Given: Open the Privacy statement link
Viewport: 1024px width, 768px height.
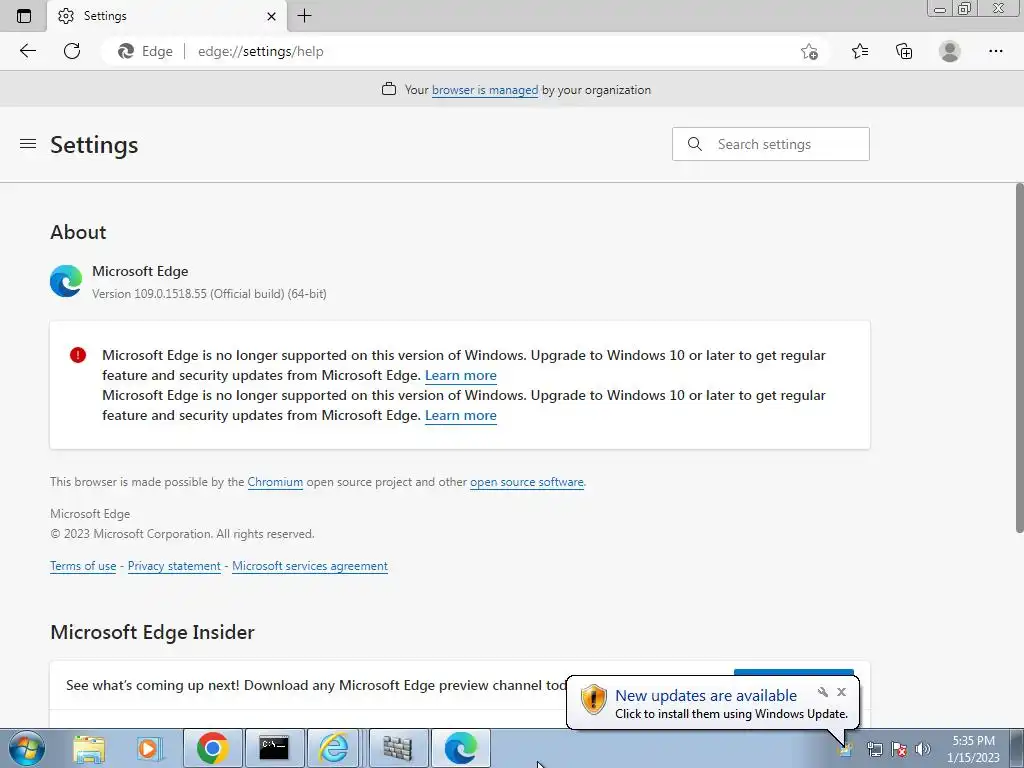Looking at the screenshot, I should pyautogui.click(x=174, y=566).
